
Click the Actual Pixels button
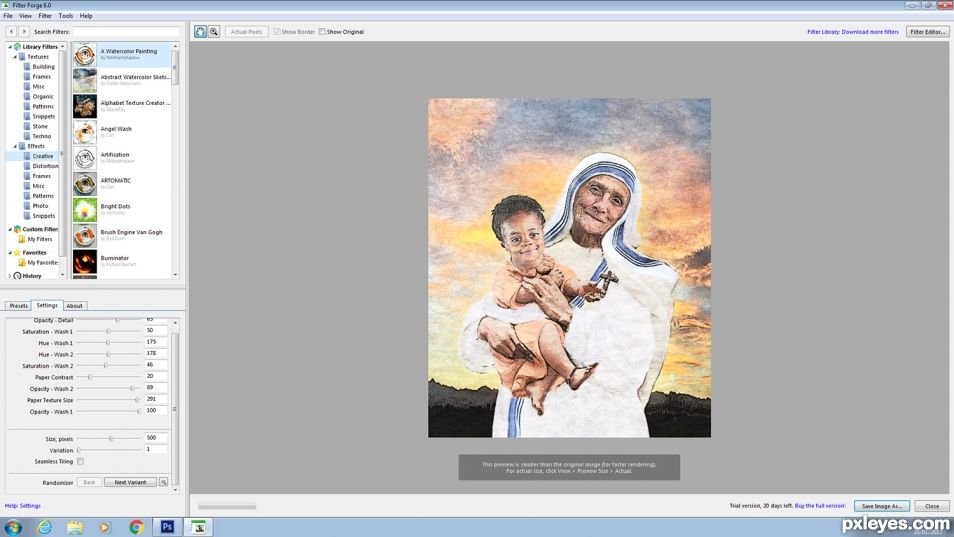click(x=246, y=32)
